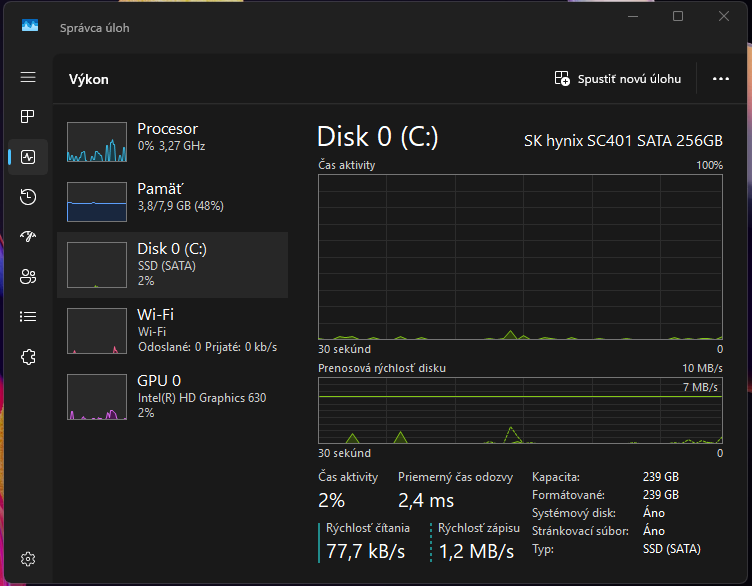Viewport: 752px width, 586px height.
Task: Maximize the Správca úloh window
Action: [x=678, y=16]
